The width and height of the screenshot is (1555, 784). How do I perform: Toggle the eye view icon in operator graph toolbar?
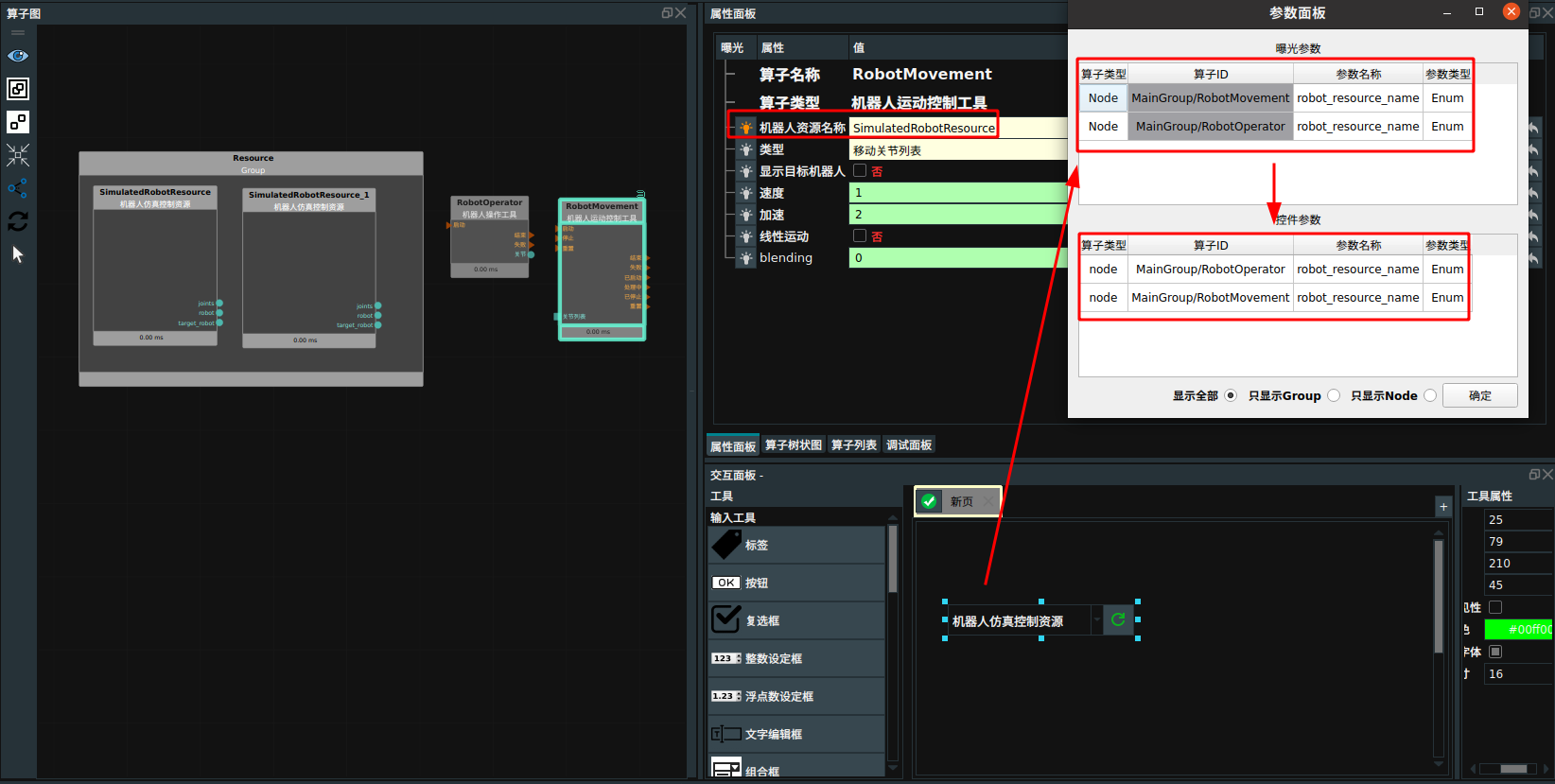18,56
